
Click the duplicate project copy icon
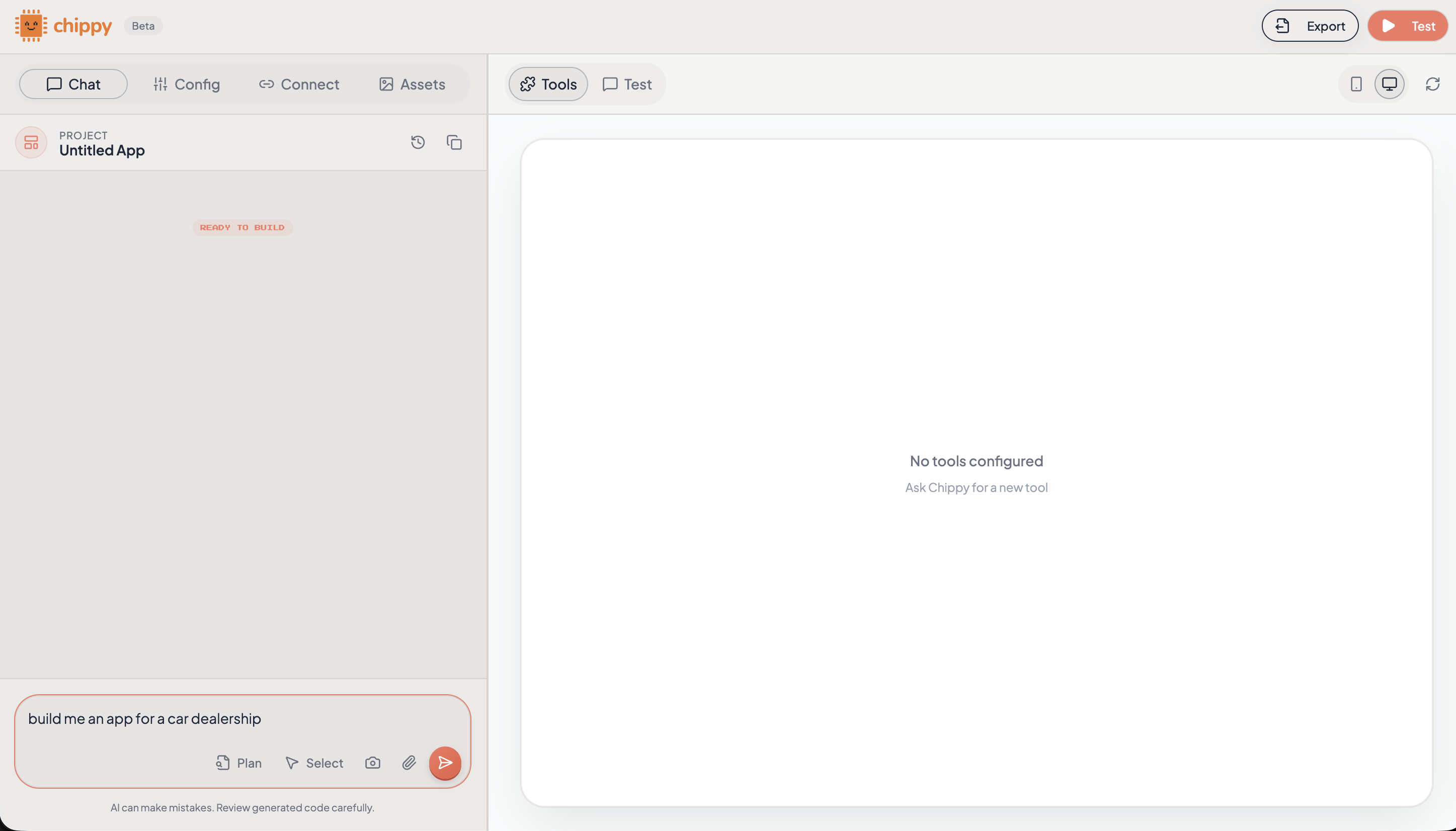pyautogui.click(x=454, y=142)
